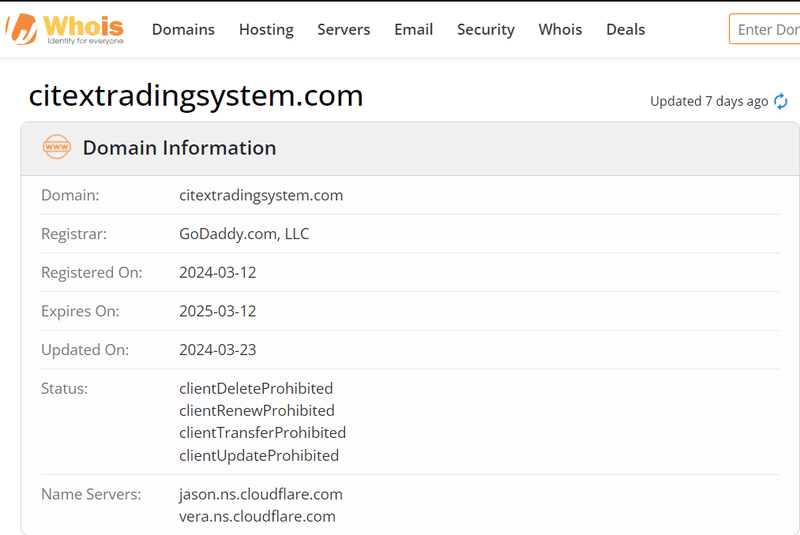Select the clientTransferProhibited status
This screenshot has width=800, height=535.
(263, 433)
